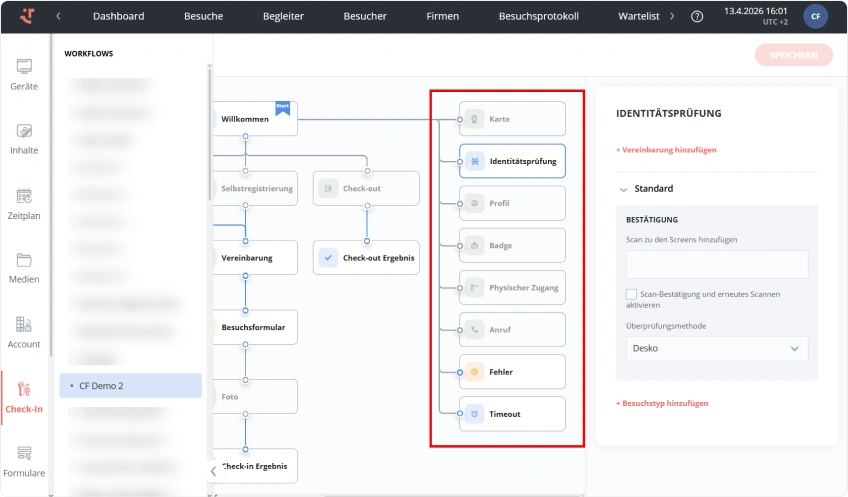Select the Fehler workflow node

512,372
